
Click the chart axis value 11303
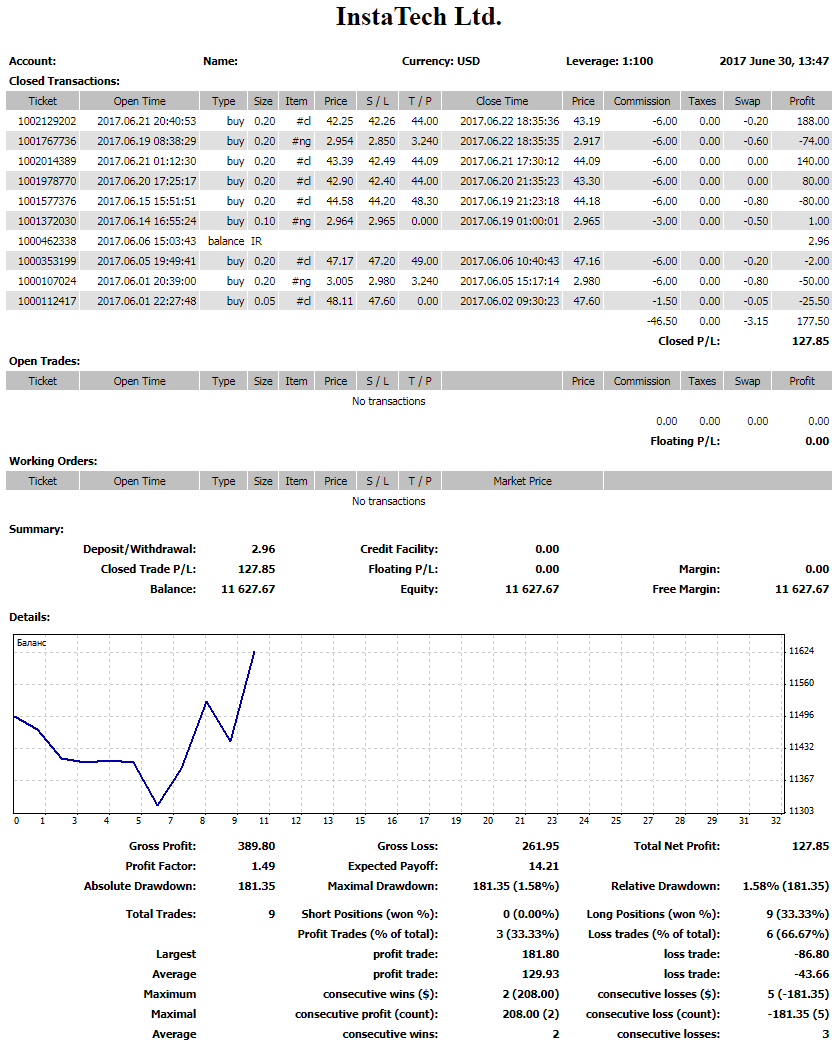click(x=801, y=811)
